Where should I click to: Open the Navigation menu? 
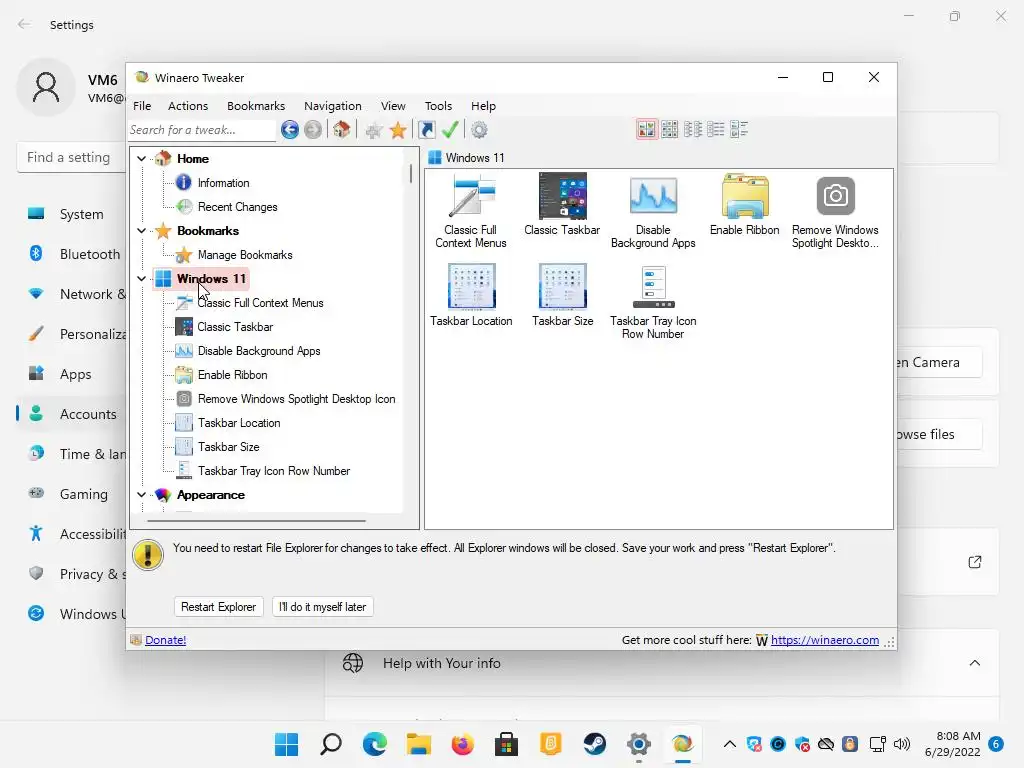(332, 106)
